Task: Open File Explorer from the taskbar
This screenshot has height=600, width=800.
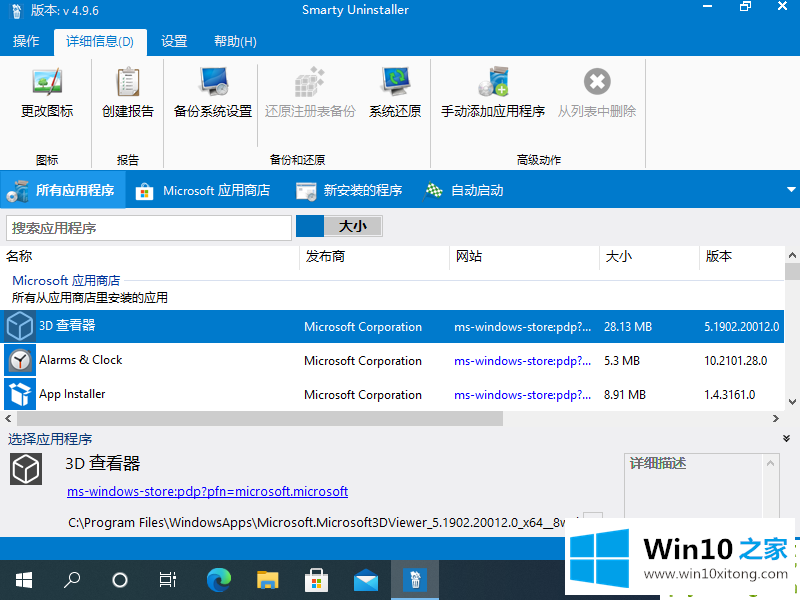Action: 267,580
